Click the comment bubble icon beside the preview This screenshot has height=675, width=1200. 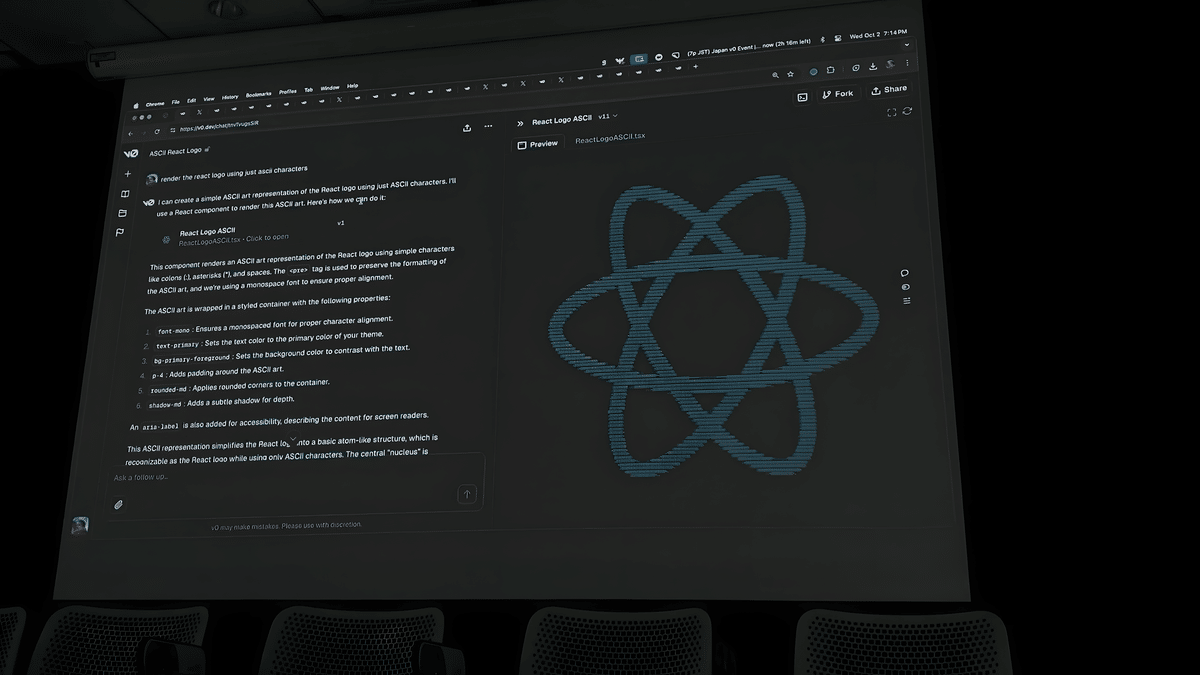(x=905, y=273)
